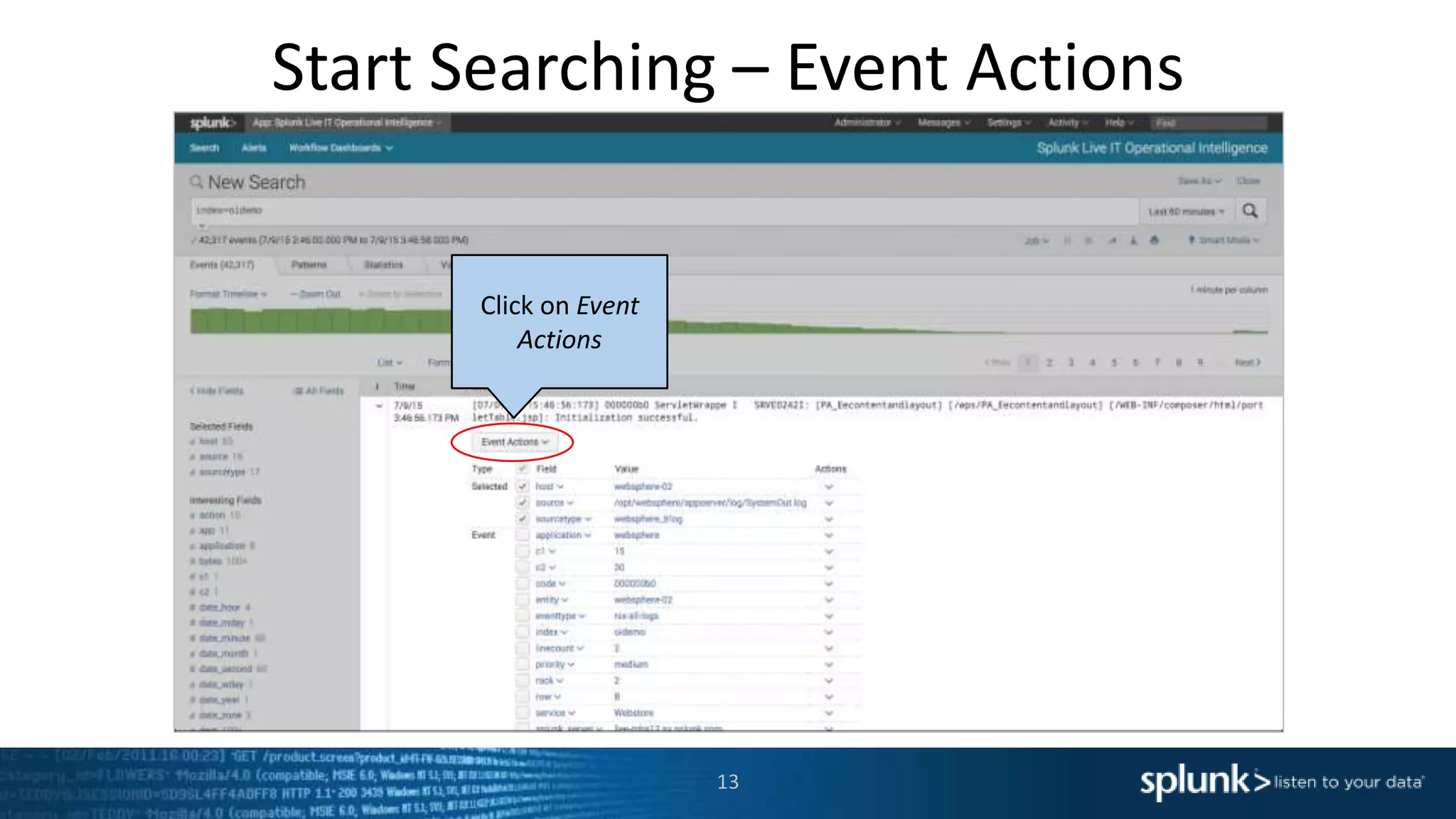This screenshot has height=819, width=1456.
Task: Open actions arrow for source row
Action: point(829,503)
